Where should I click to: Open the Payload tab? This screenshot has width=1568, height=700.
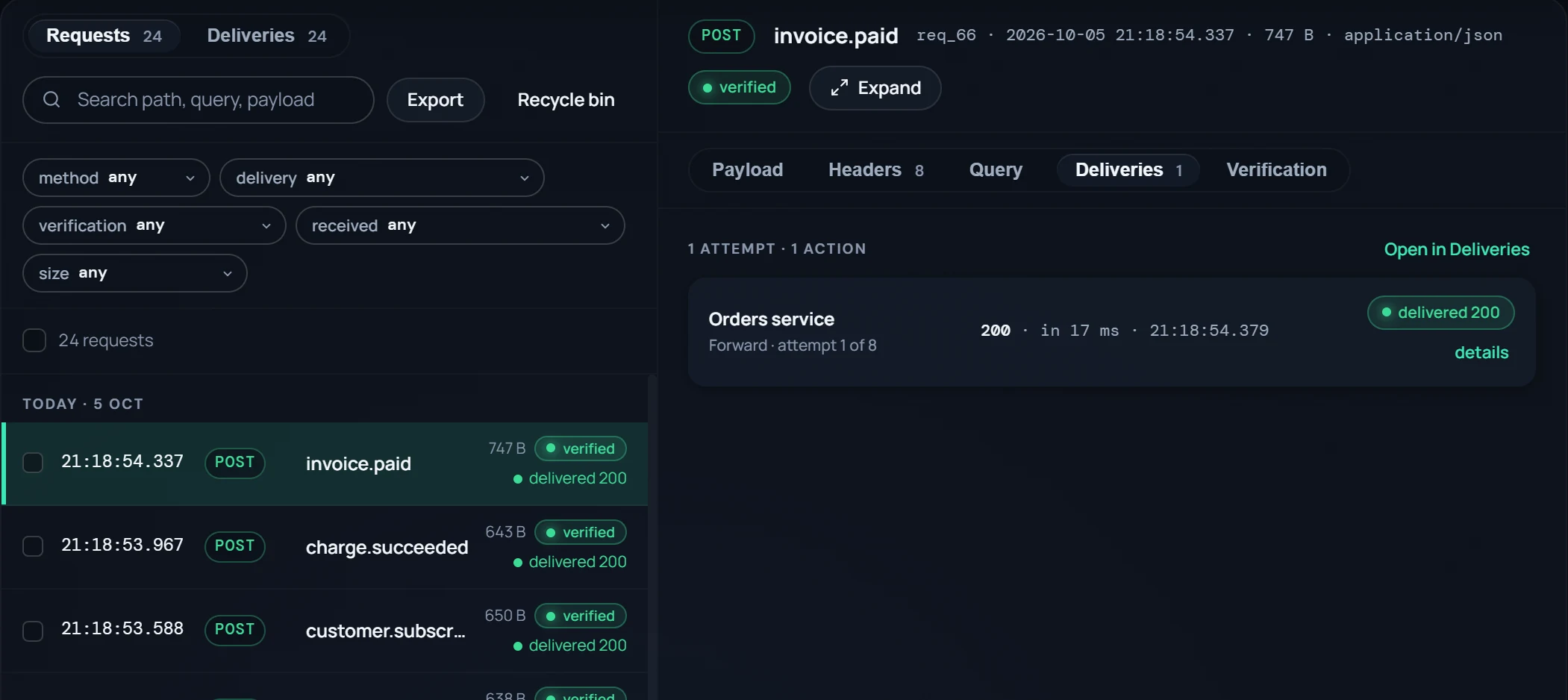tap(747, 170)
